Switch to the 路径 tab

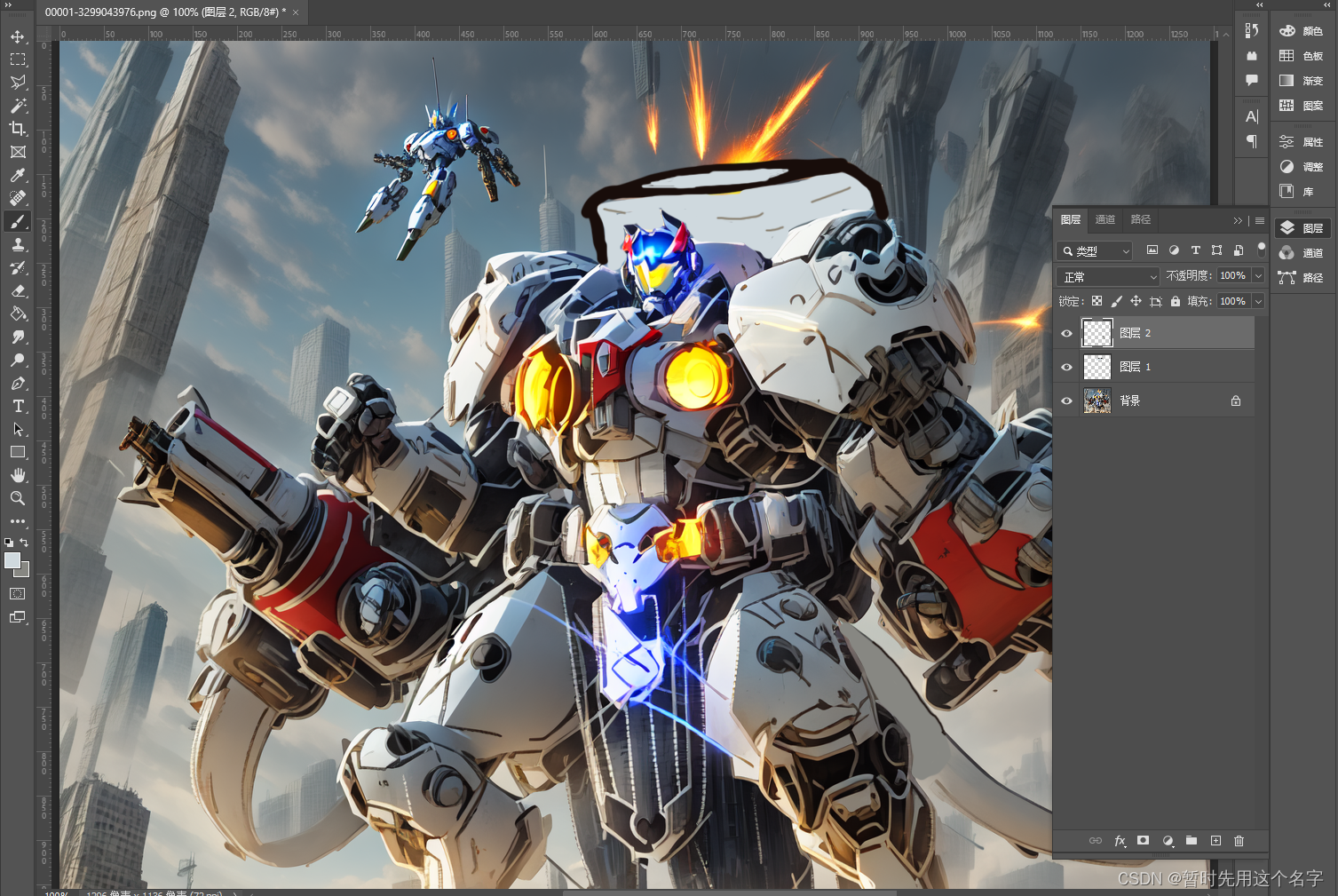click(1141, 219)
